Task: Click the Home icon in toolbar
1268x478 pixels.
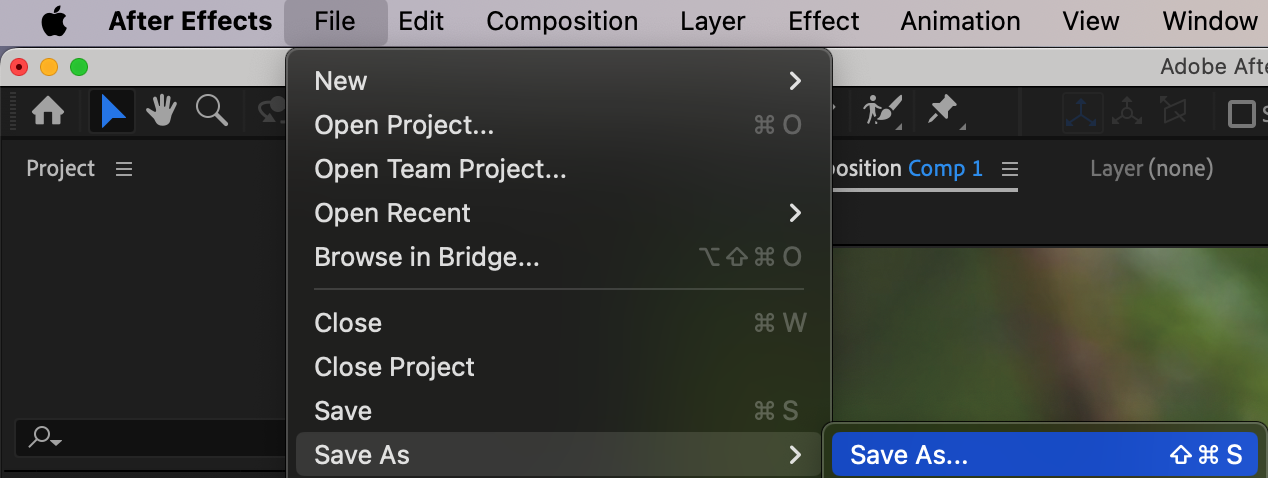Action: [48, 112]
